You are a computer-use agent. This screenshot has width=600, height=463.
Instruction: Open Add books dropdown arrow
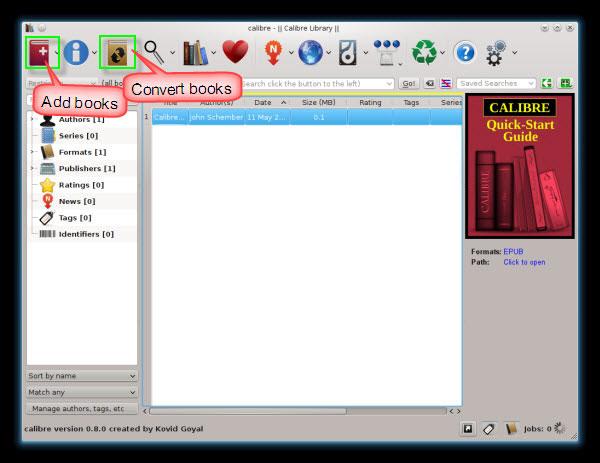[57, 53]
